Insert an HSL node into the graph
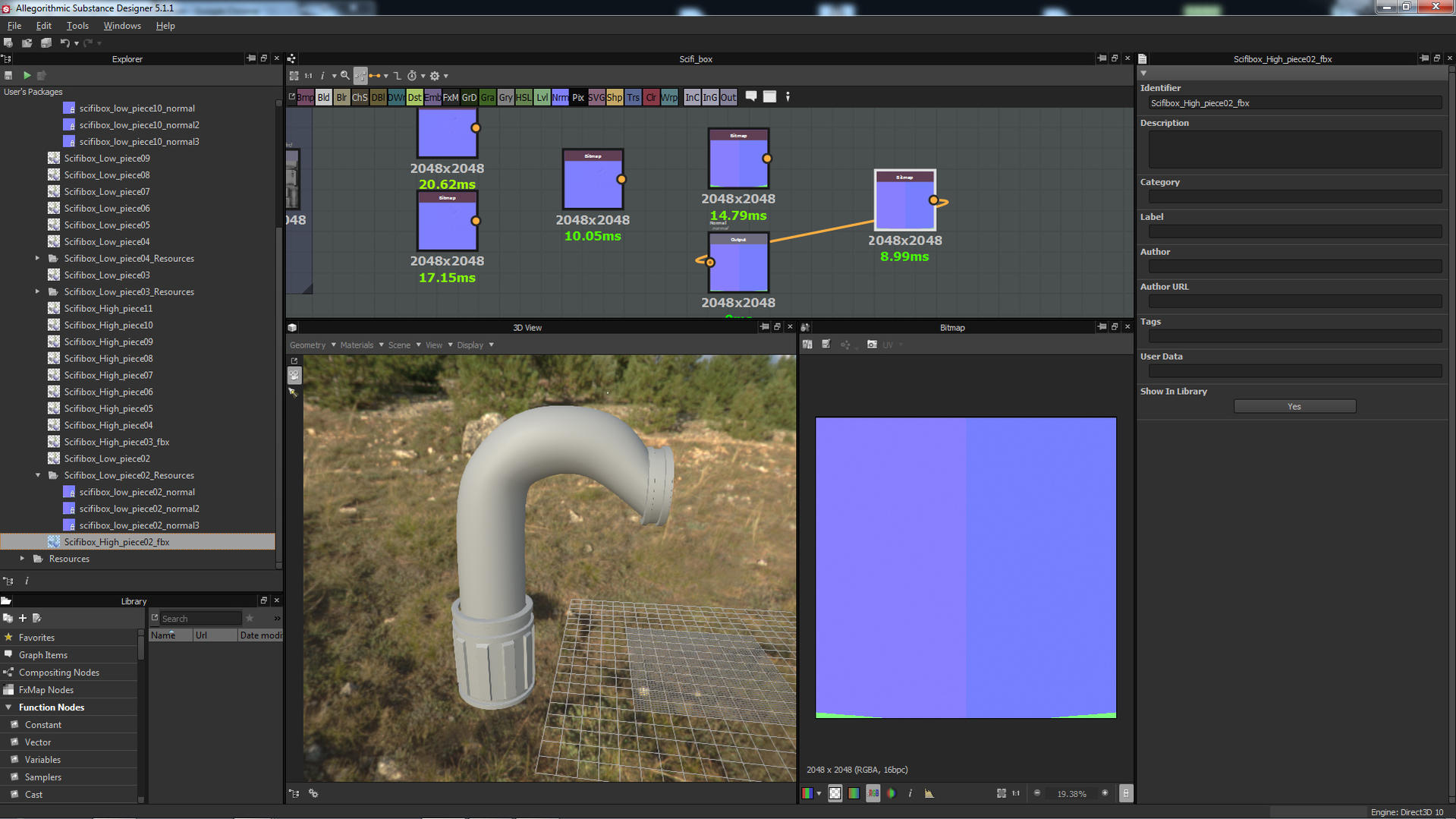The width and height of the screenshot is (1456, 819). click(x=524, y=97)
